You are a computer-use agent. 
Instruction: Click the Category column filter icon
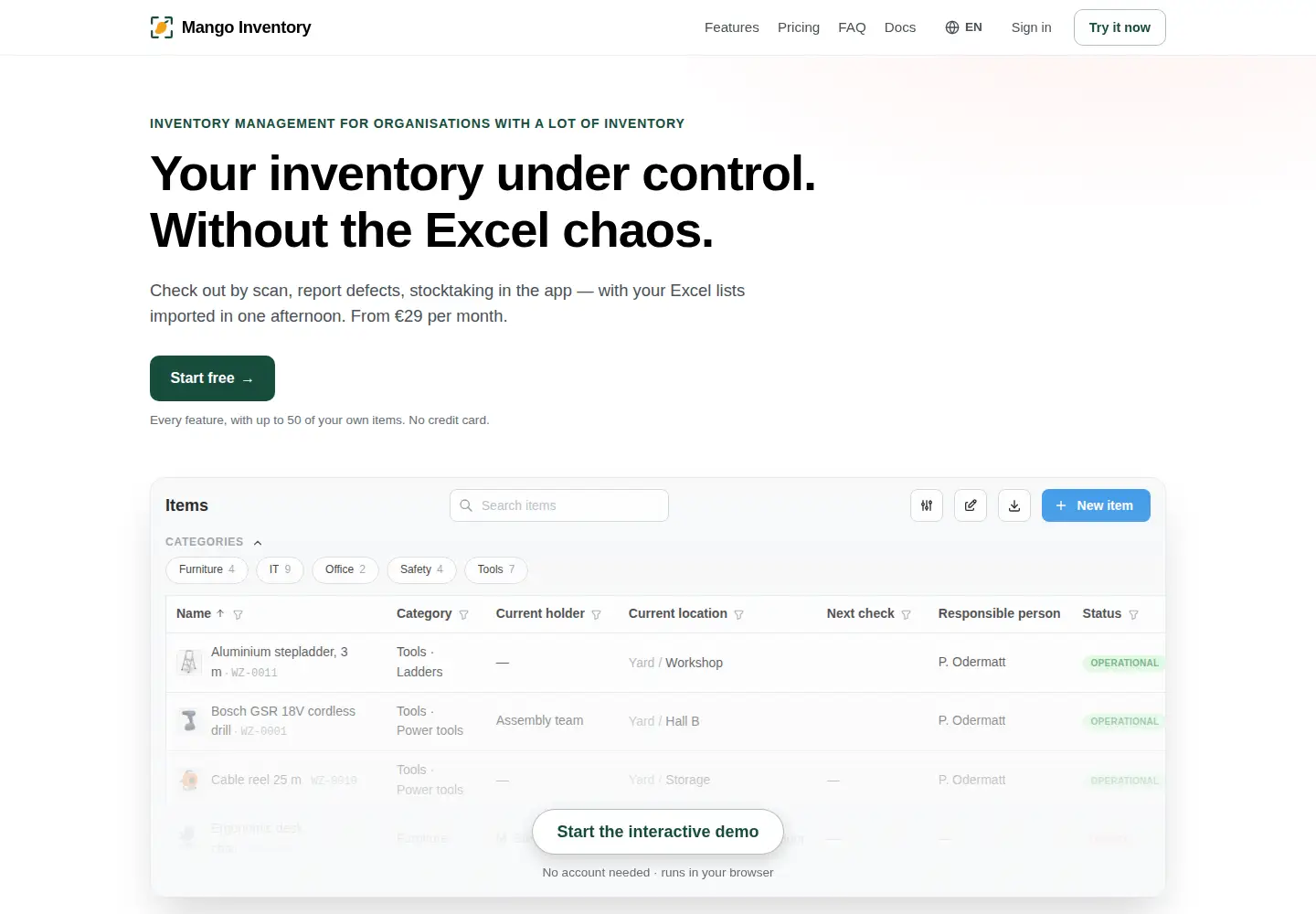click(x=463, y=615)
